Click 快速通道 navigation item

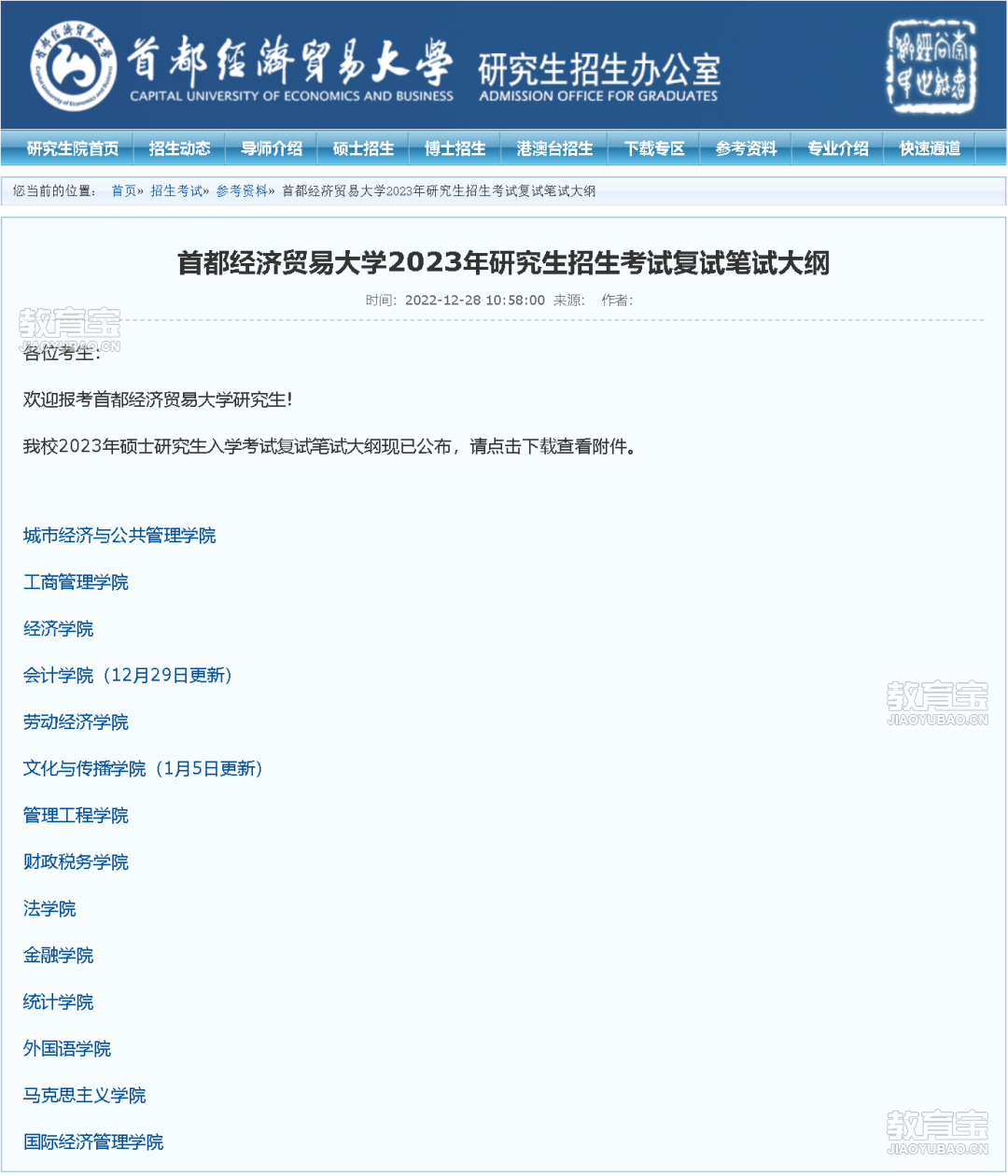931,148
